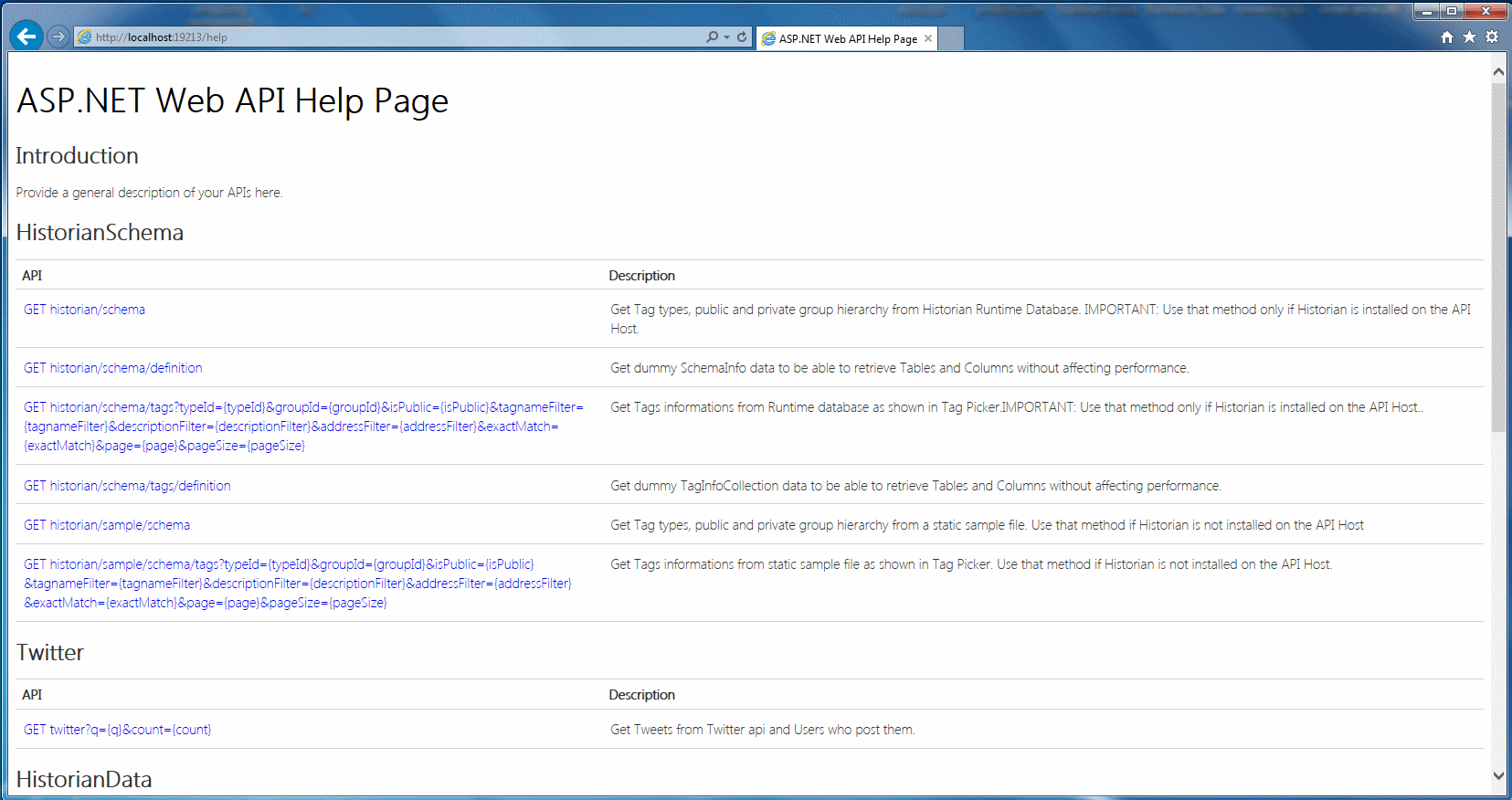1512x800 pixels.
Task: Open the GET historian/sample/schema link
Action: tap(107, 525)
